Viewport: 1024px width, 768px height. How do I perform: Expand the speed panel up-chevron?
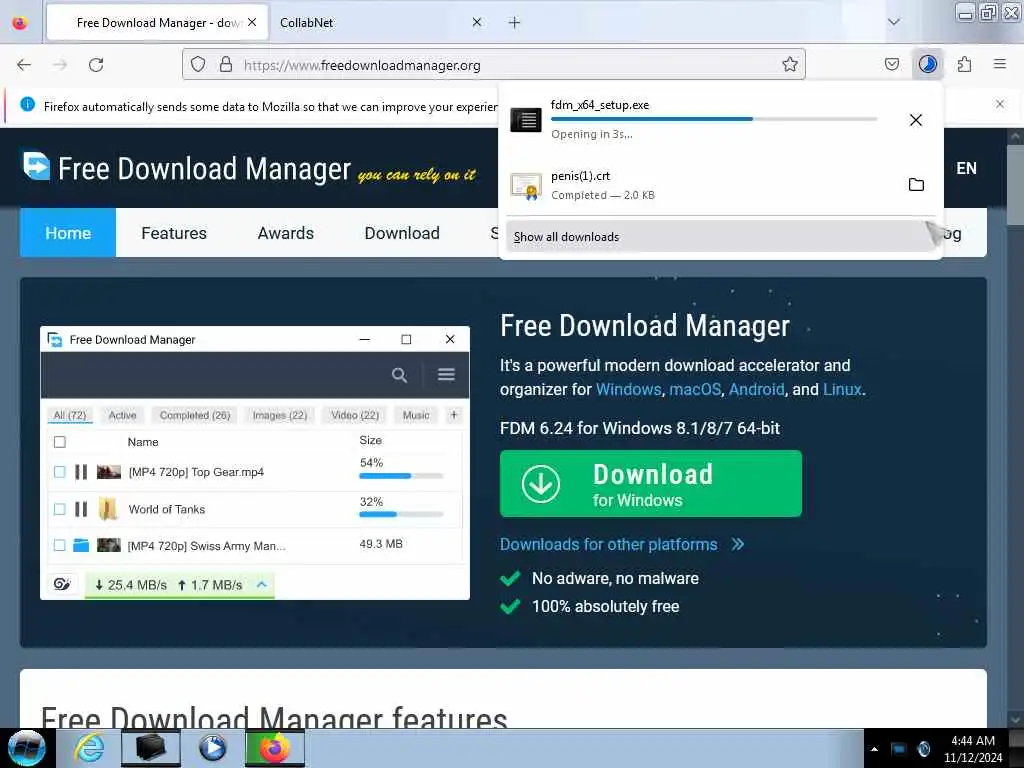tap(261, 584)
